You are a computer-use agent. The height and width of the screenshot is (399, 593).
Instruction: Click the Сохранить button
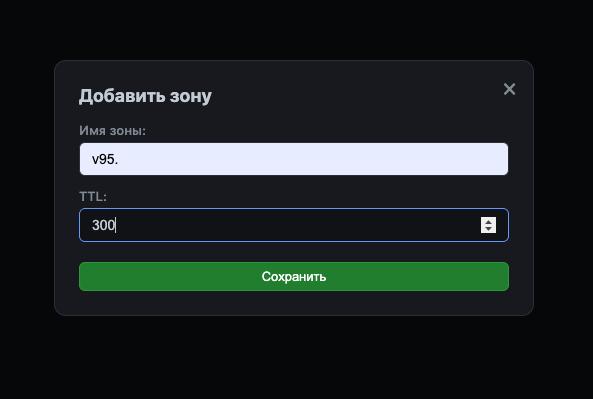click(294, 276)
